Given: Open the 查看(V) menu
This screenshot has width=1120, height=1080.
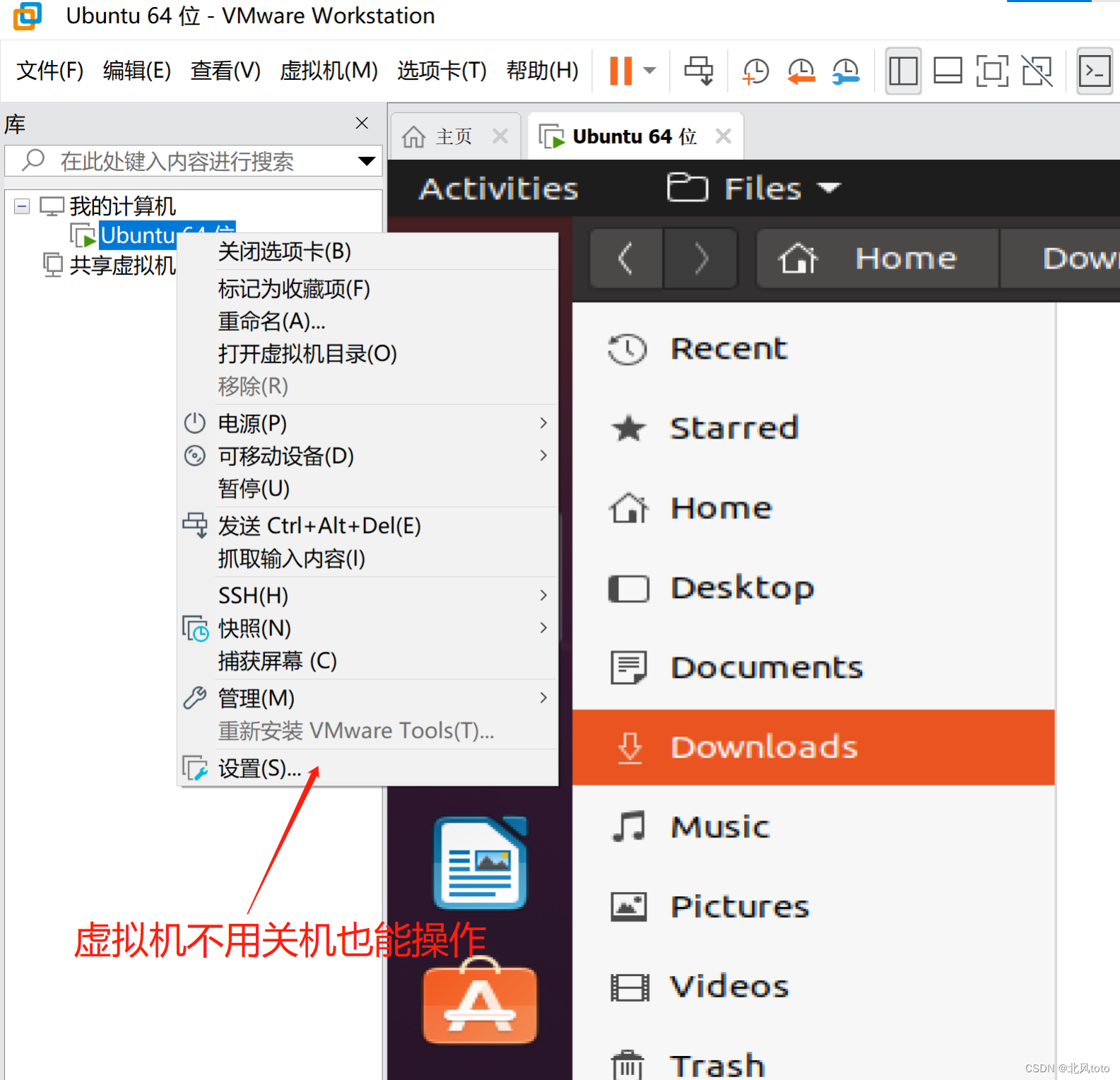Looking at the screenshot, I should (225, 71).
